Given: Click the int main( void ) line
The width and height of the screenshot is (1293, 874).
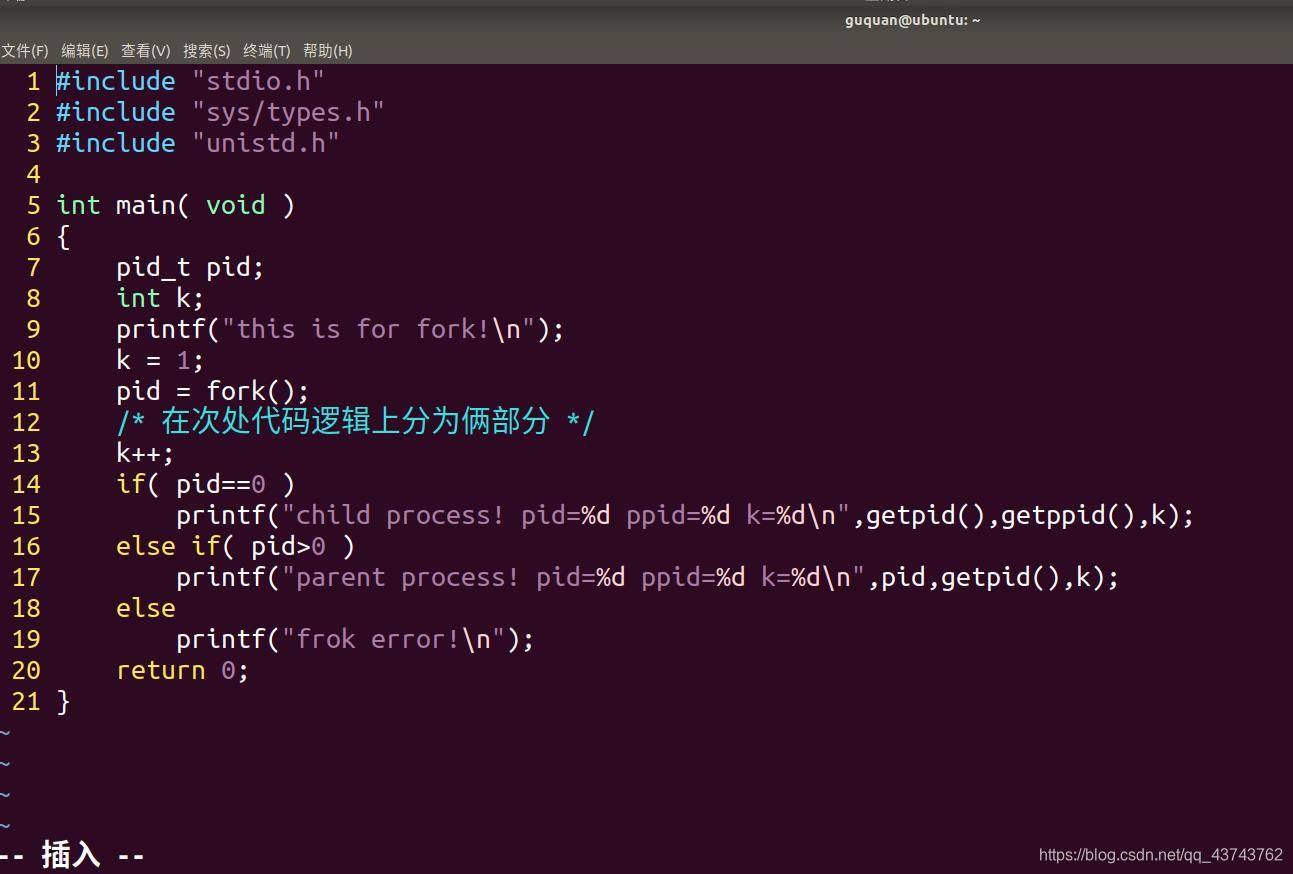Looking at the screenshot, I should pyautogui.click(x=176, y=205).
